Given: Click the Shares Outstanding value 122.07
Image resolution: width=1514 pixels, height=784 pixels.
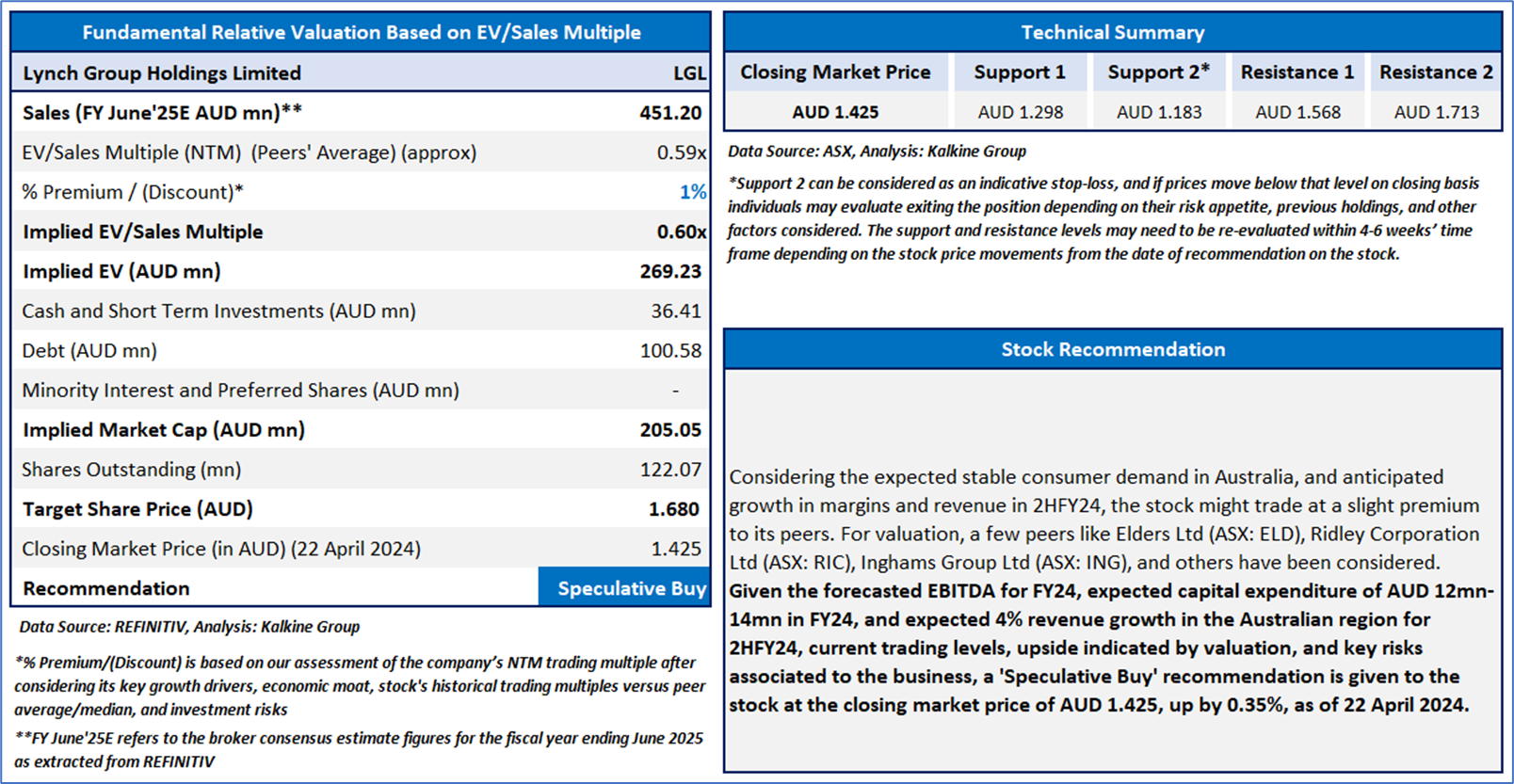Looking at the screenshot, I should pyautogui.click(x=670, y=470).
